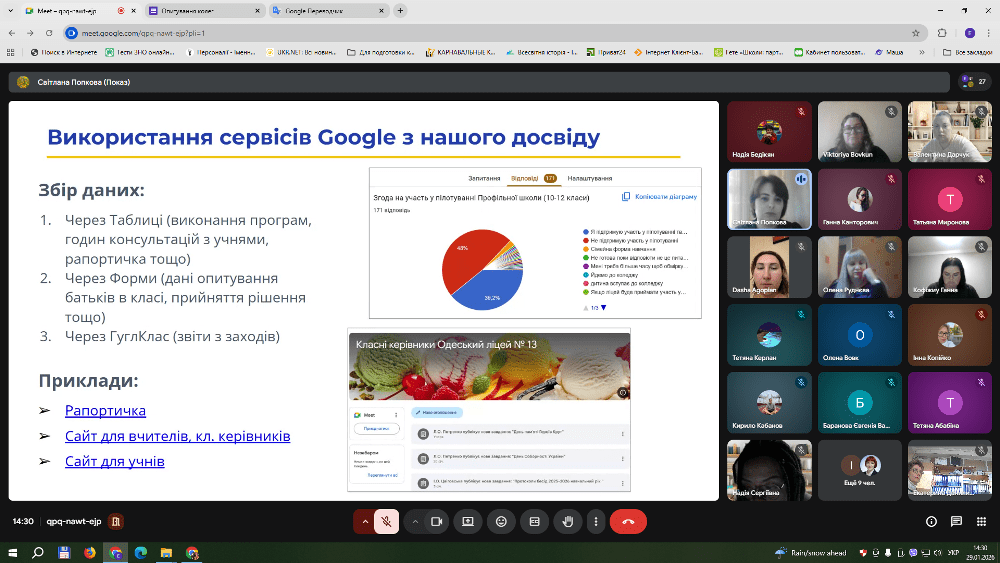Viewport: 1000px width, 563px height.
Task: Open the emoji reactions button
Action: [x=501, y=521]
